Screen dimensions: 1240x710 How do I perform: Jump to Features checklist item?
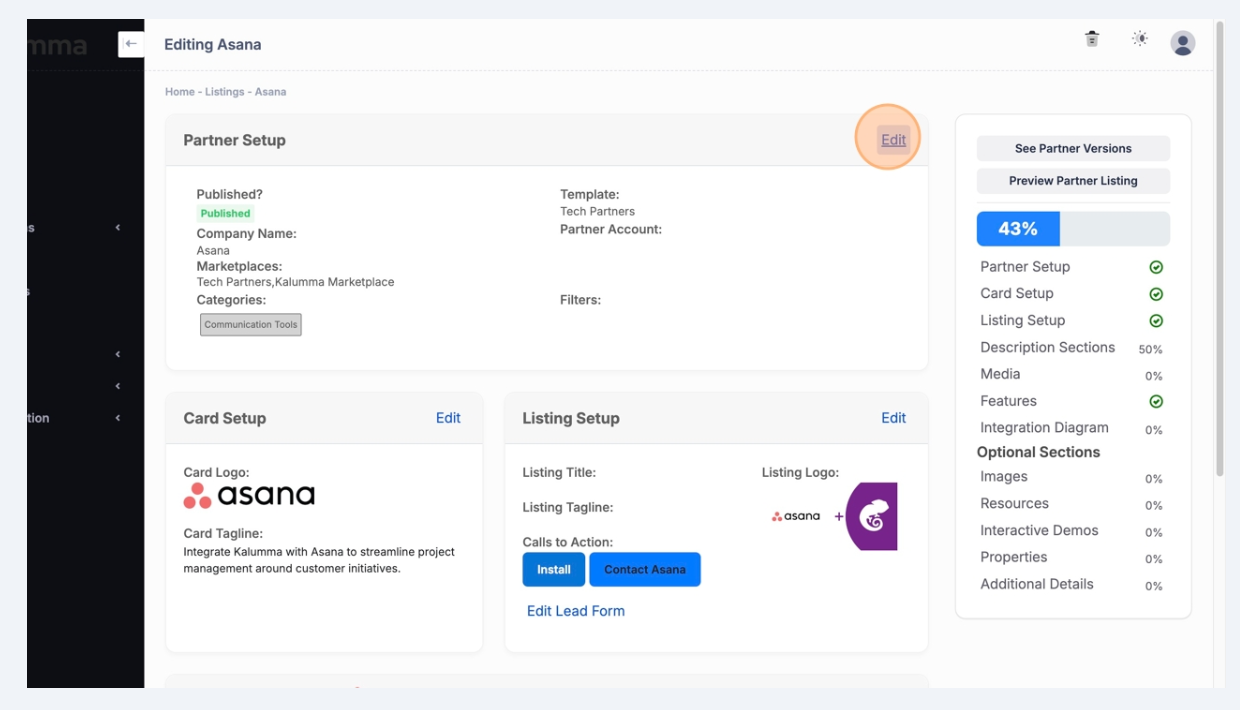pyautogui.click(x=1008, y=401)
